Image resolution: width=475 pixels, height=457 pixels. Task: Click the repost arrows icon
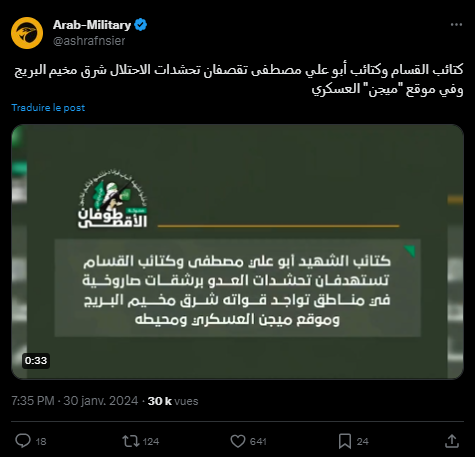coord(131,441)
